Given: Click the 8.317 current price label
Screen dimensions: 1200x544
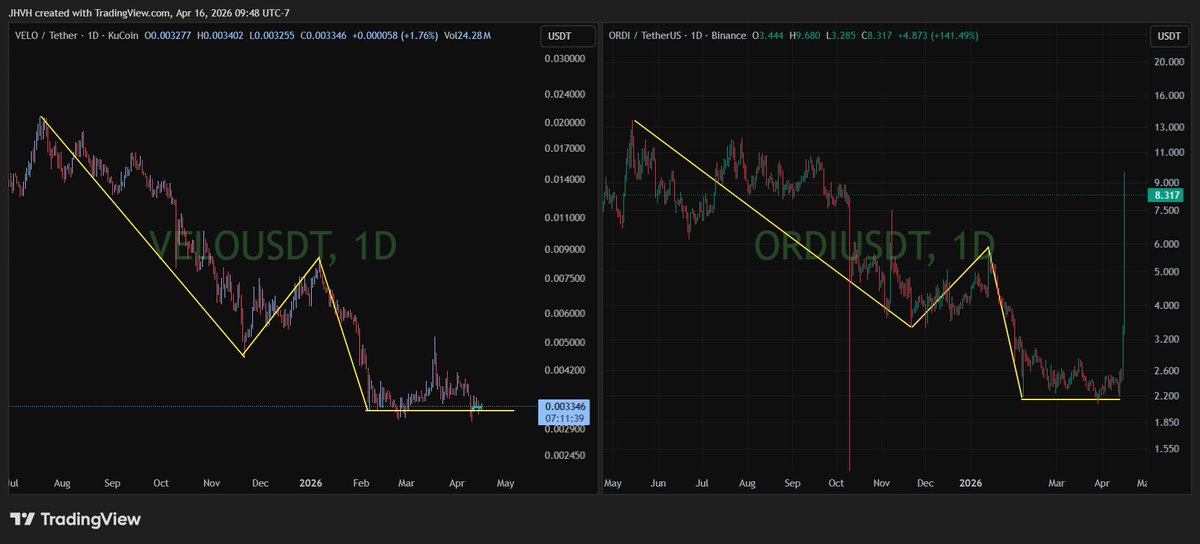Looking at the screenshot, I should [1168, 196].
